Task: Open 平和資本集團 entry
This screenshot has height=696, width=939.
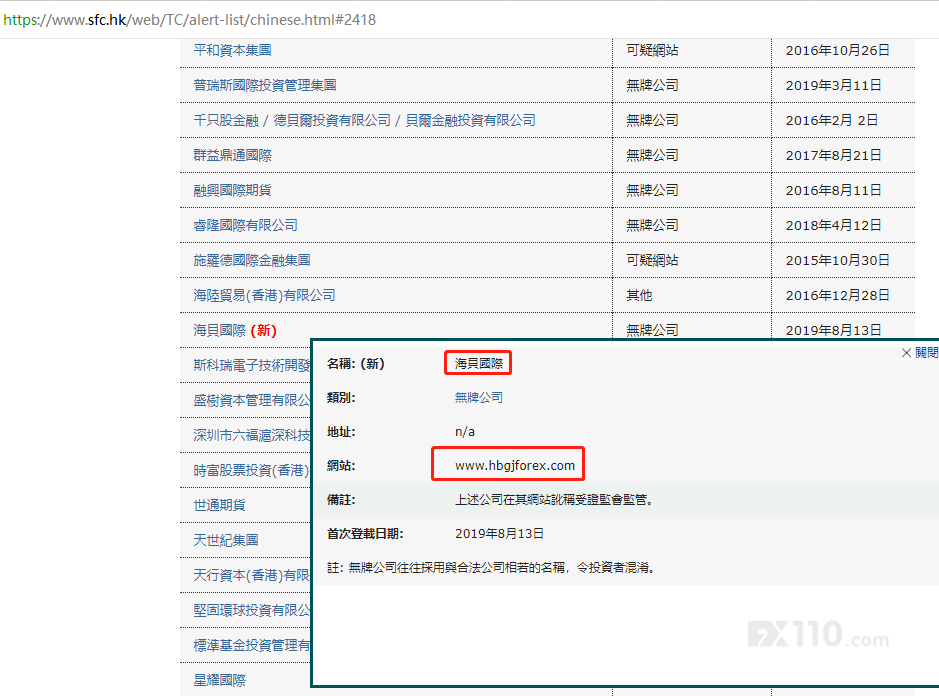Action: tap(232, 50)
